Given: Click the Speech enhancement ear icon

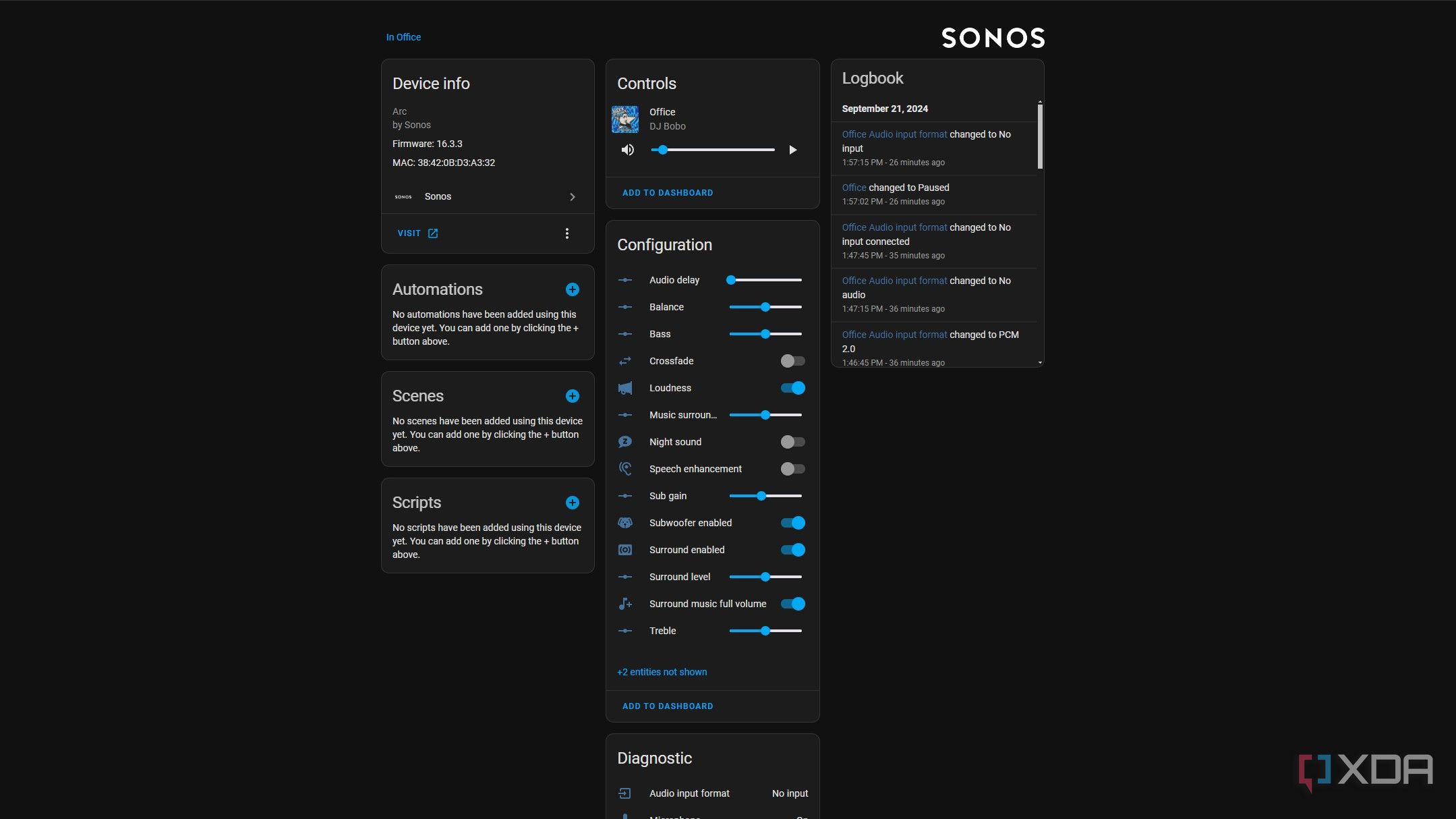Looking at the screenshot, I should (x=625, y=469).
